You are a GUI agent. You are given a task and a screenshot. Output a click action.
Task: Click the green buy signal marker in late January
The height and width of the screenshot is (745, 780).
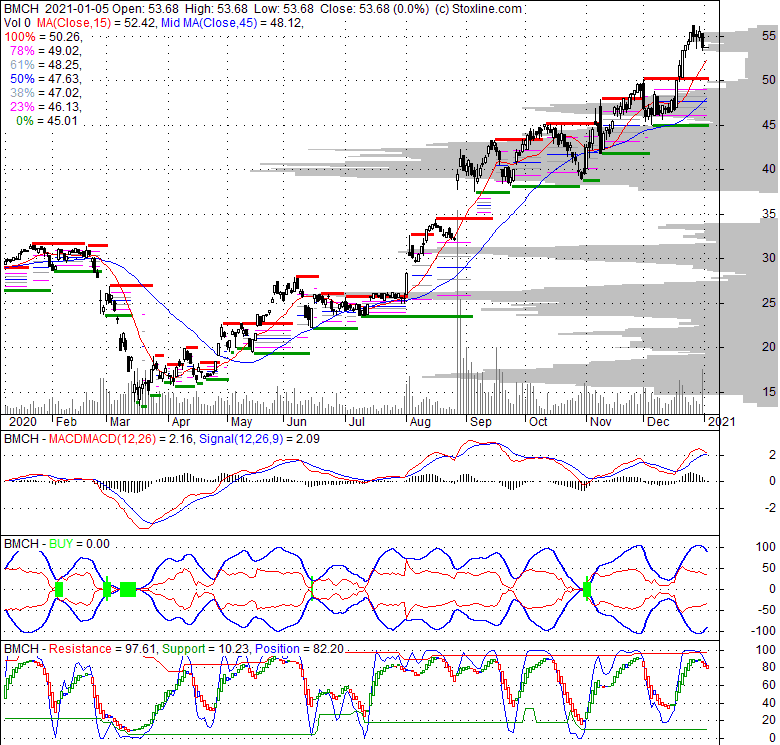pyautogui.click(x=59, y=589)
